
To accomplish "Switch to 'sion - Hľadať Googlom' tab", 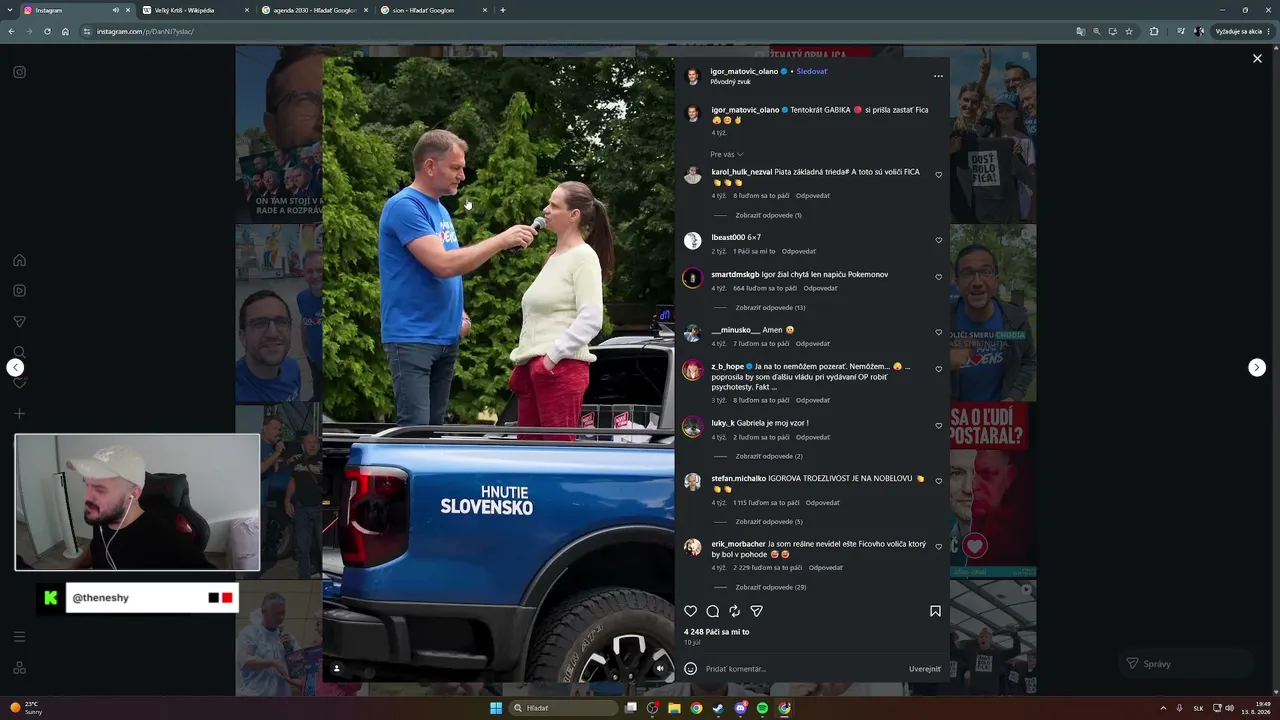I will click(434, 10).
